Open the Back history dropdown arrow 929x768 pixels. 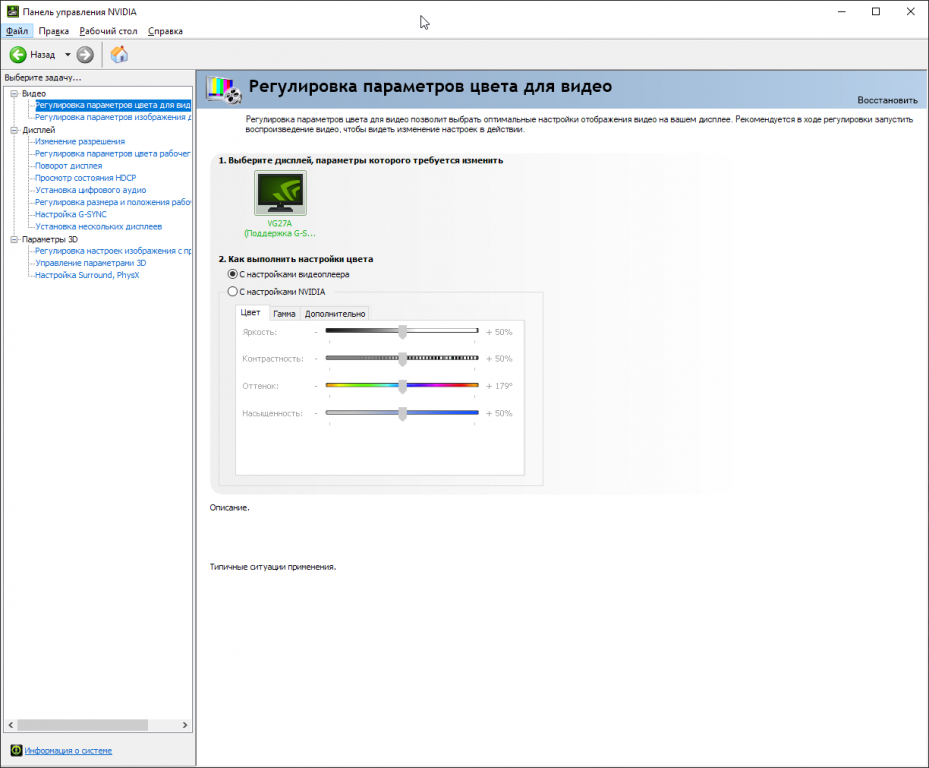(x=68, y=55)
